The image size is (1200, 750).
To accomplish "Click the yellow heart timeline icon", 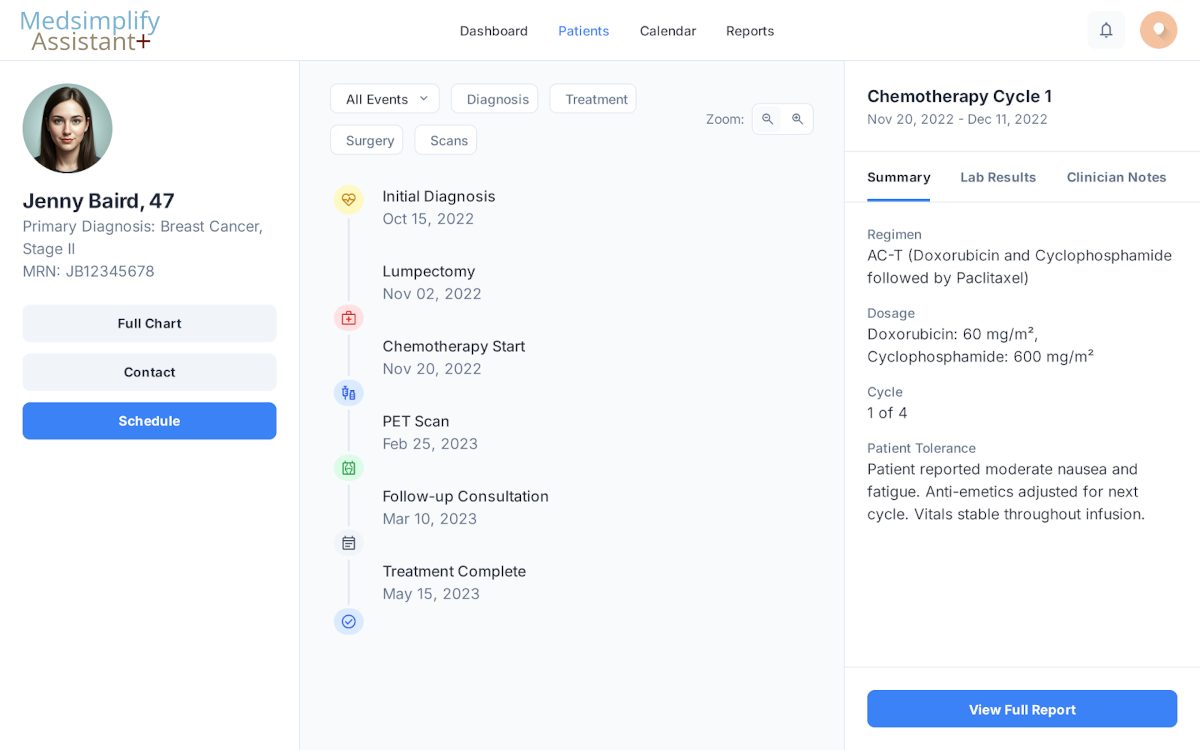I will 348,199.
